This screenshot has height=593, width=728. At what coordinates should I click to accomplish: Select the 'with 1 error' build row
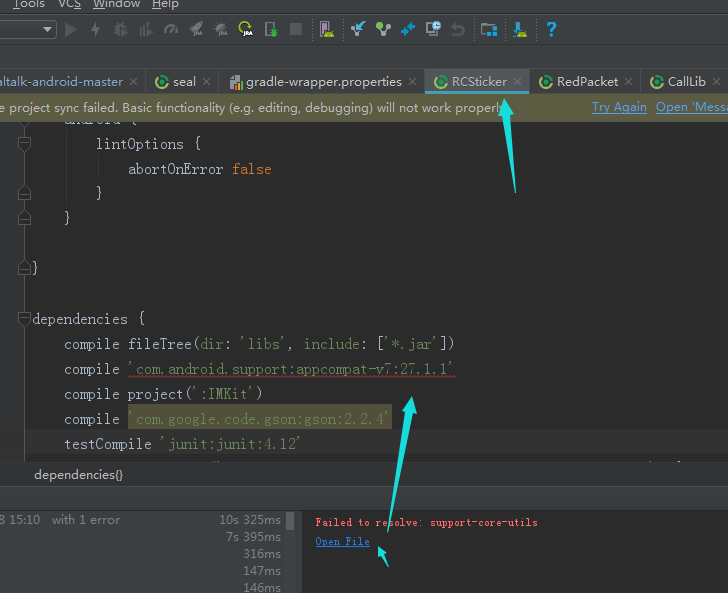141,520
